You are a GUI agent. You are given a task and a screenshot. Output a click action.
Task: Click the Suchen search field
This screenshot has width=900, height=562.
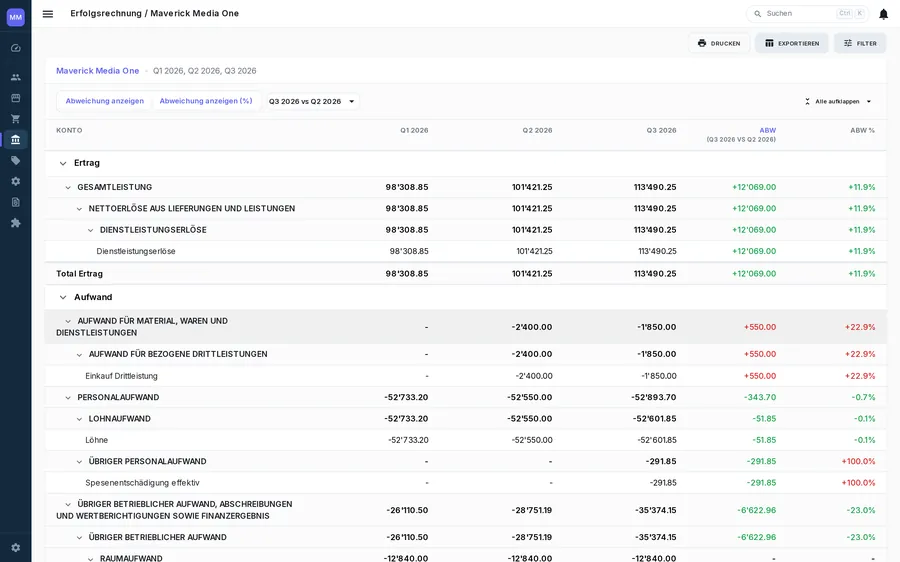coord(807,14)
